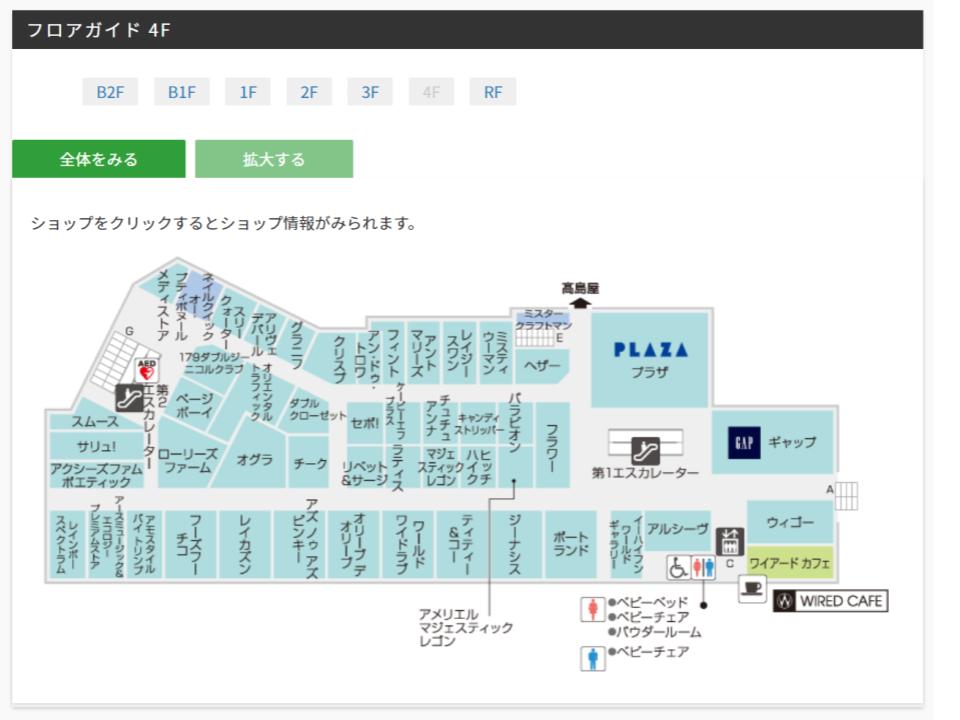Open the ハピイックチ shop on the map
This screenshot has height=720, width=960.
478,467
